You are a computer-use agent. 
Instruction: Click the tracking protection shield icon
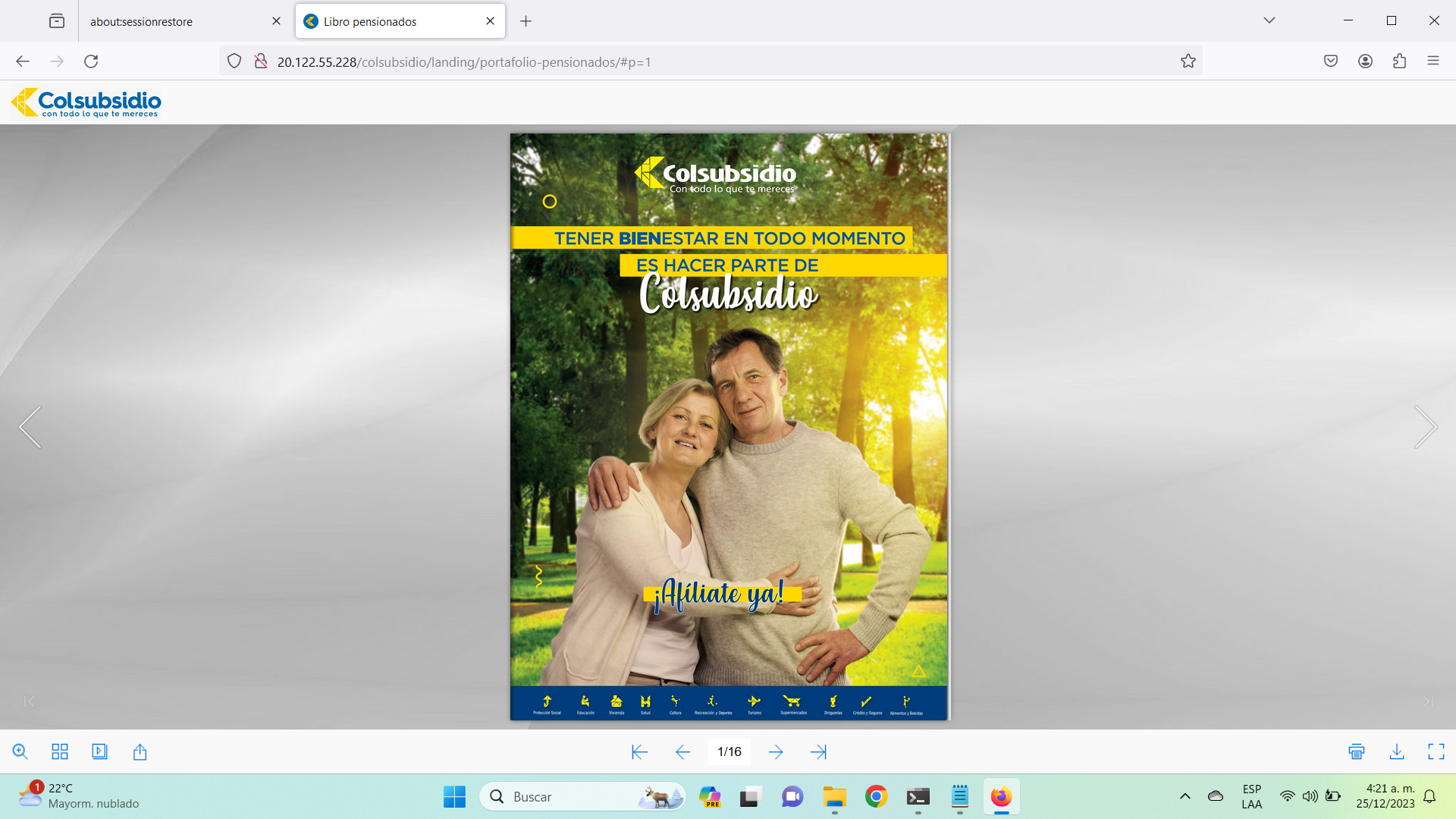click(x=234, y=61)
